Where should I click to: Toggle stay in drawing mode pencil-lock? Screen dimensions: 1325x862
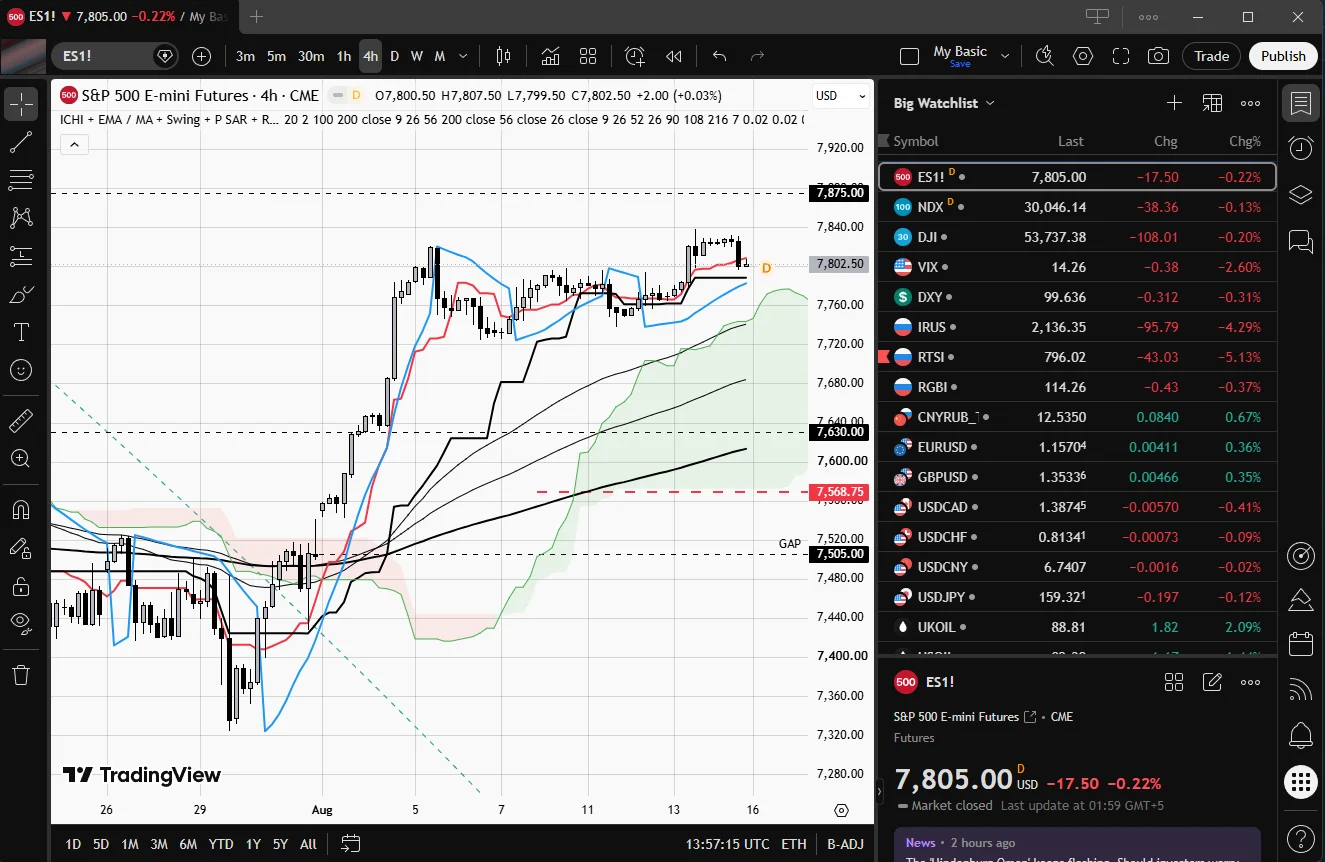(21, 547)
